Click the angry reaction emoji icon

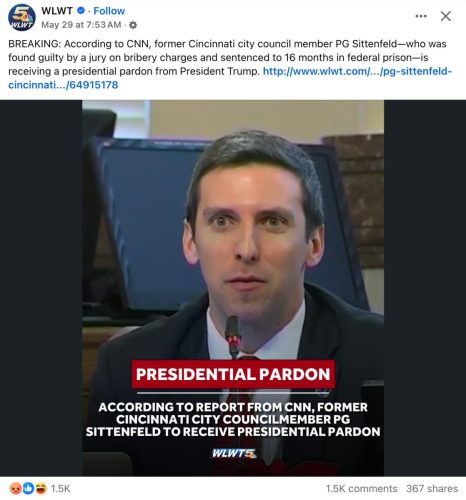pyautogui.click(x=15, y=488)
